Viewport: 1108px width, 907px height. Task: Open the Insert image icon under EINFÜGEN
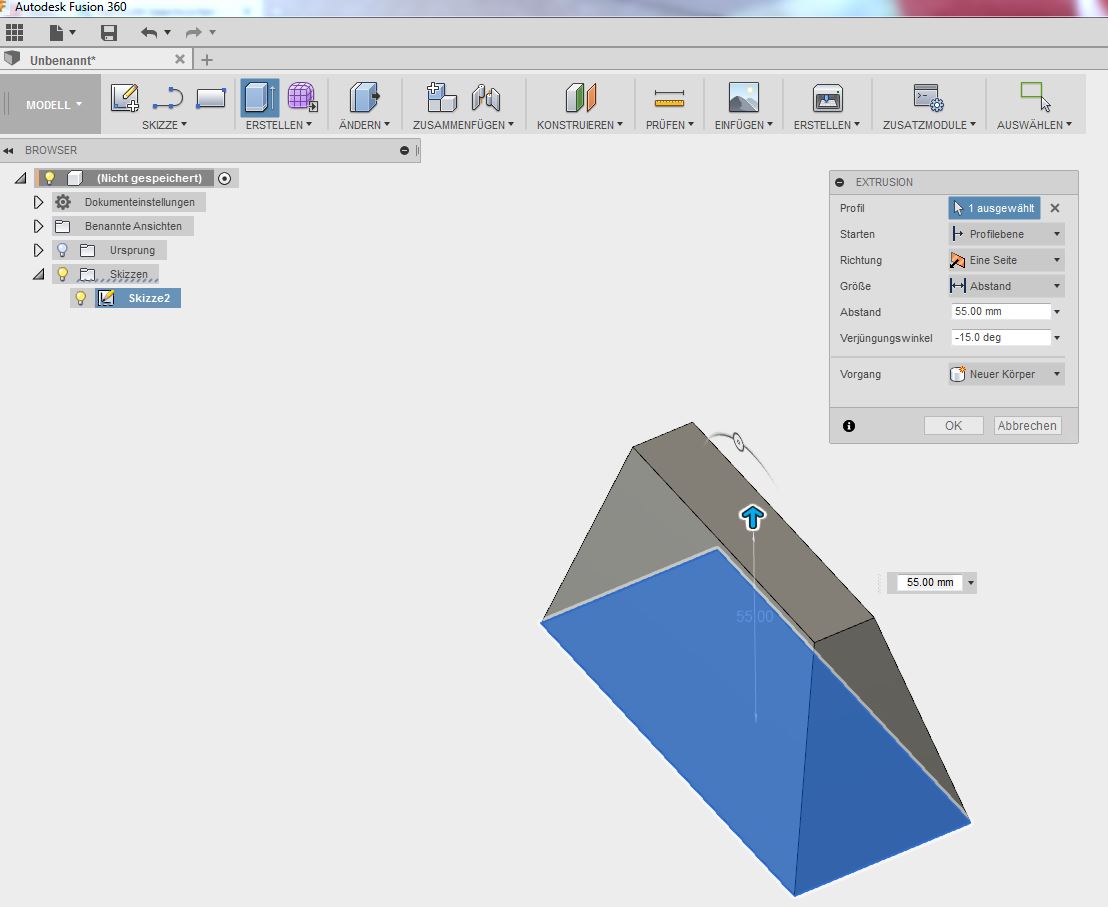click(743, 99)
